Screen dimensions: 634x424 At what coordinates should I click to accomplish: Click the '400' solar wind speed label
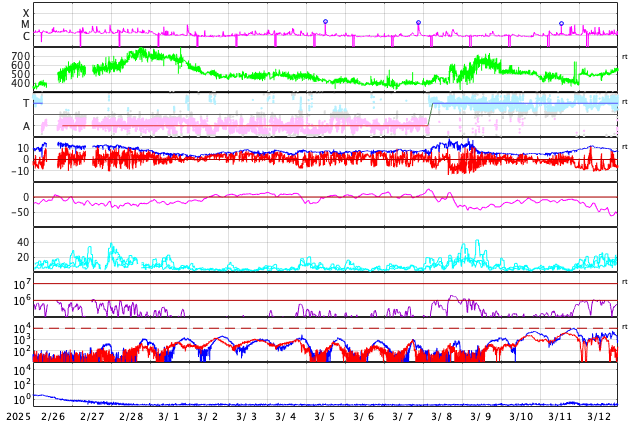21,83
